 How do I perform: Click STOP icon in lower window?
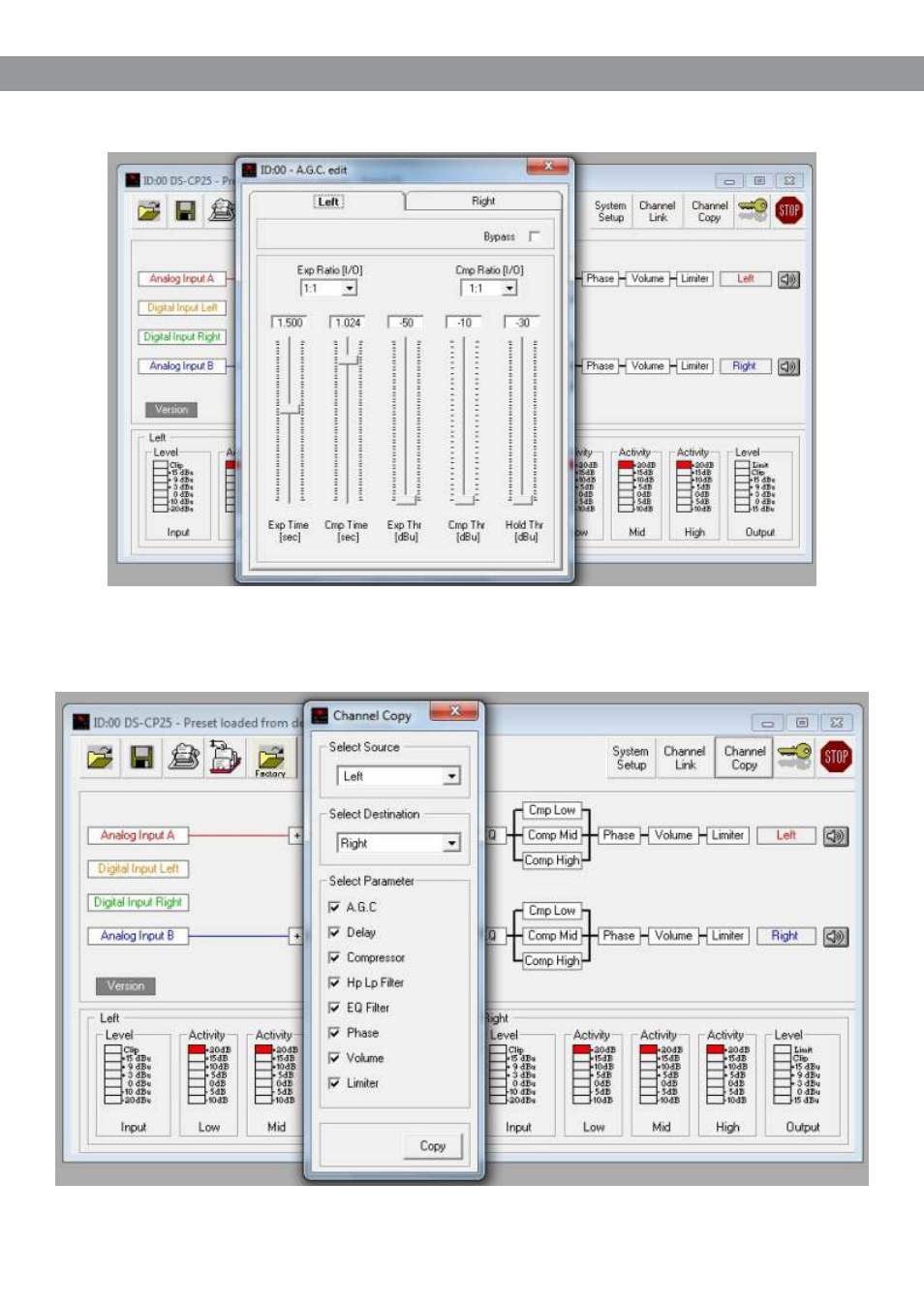(x=836, y=757)
